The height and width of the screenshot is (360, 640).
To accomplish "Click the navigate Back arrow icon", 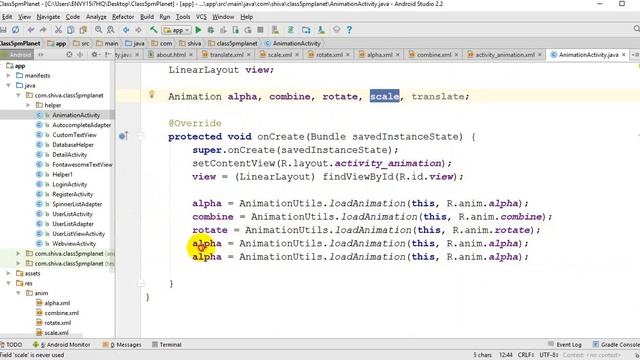I will (x=126, y=30).
